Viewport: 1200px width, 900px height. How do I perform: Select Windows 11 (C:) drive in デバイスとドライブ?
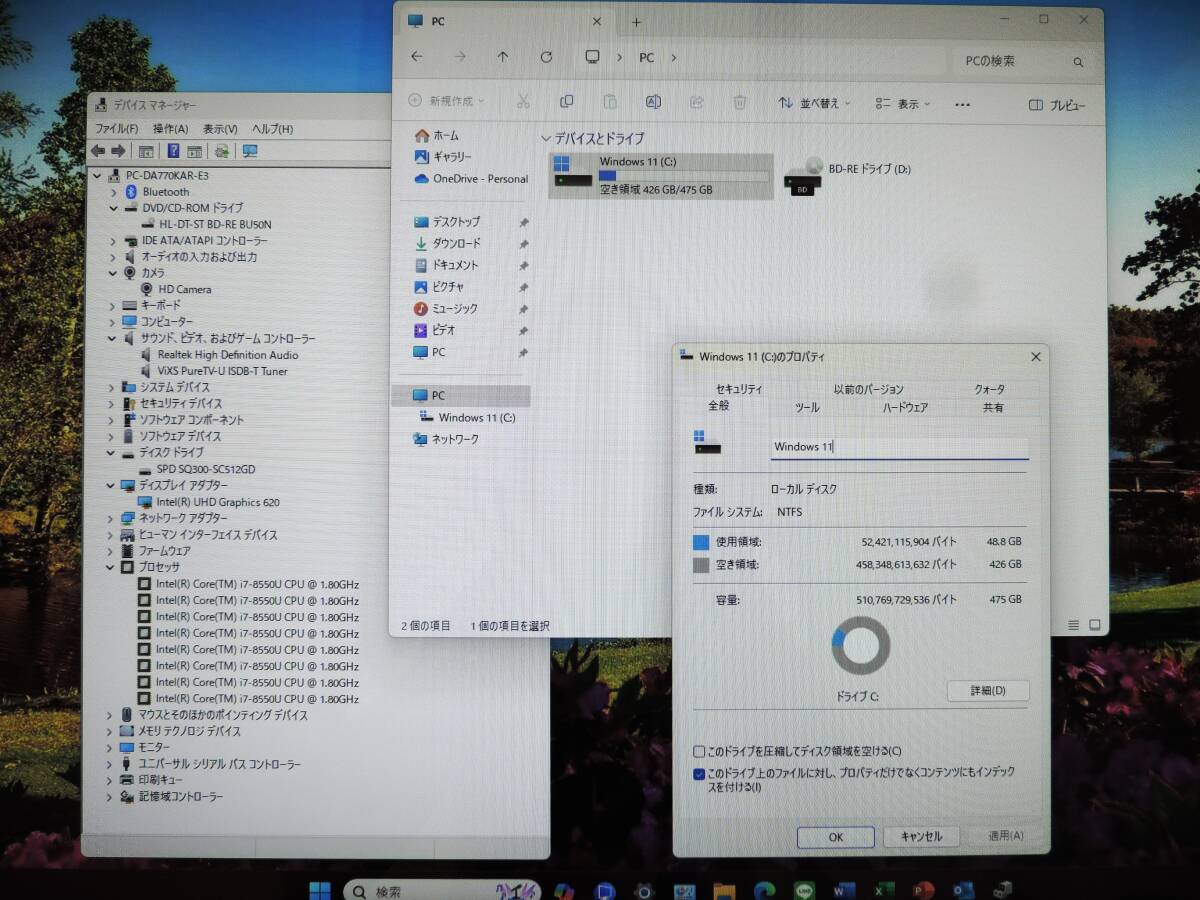click(661, 175)
